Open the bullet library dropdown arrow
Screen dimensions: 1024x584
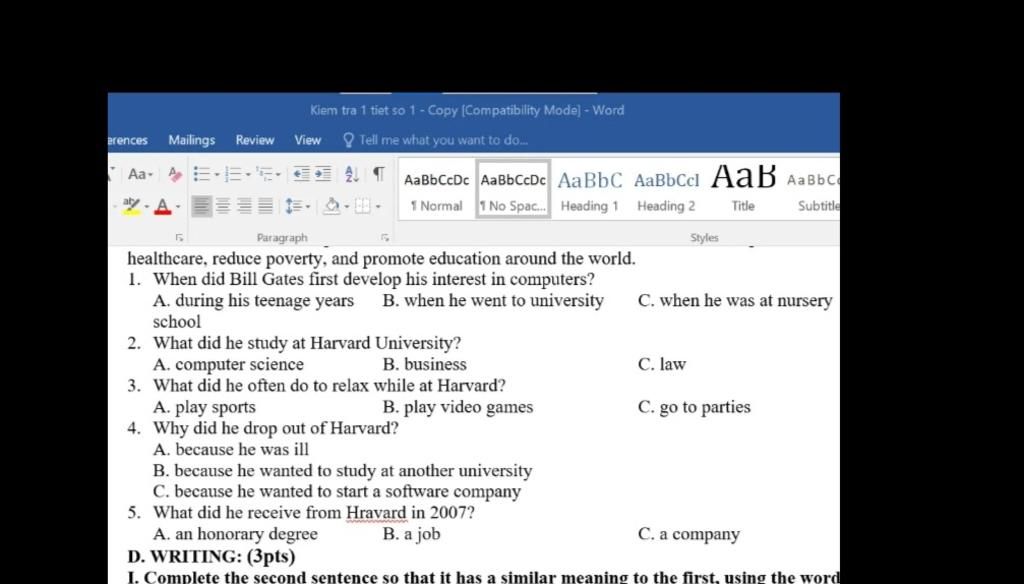(216, 175)
